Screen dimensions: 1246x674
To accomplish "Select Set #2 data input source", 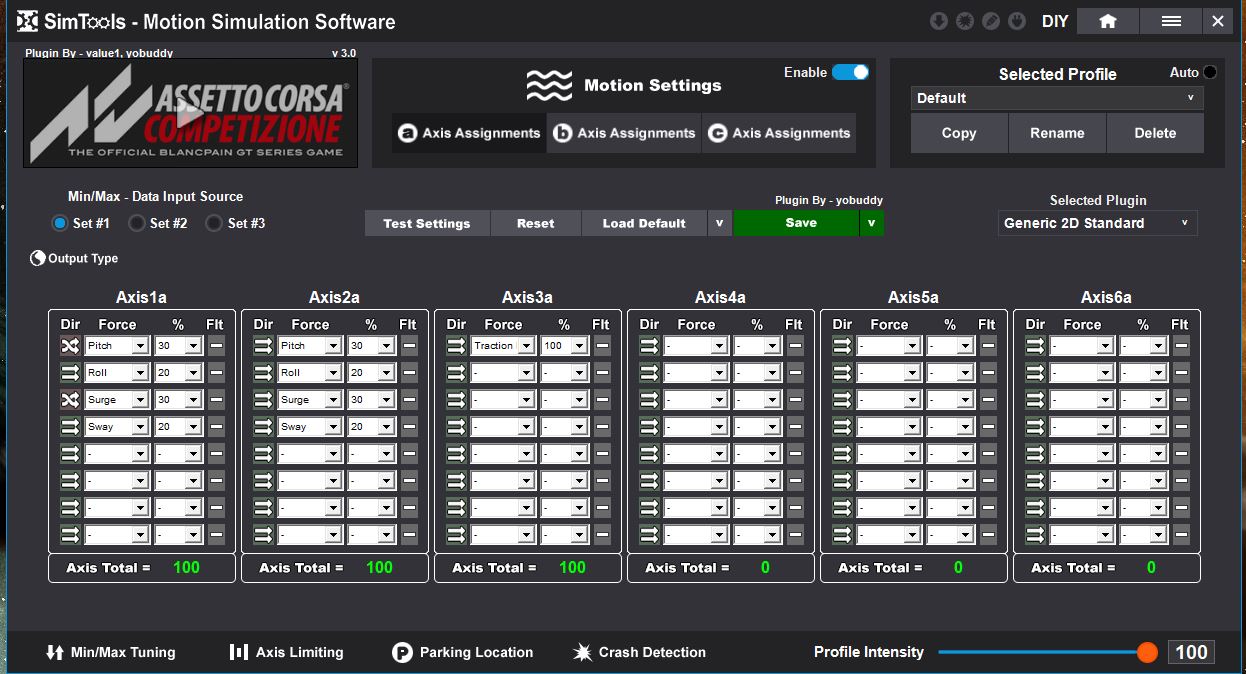I will tap(137, 223).
